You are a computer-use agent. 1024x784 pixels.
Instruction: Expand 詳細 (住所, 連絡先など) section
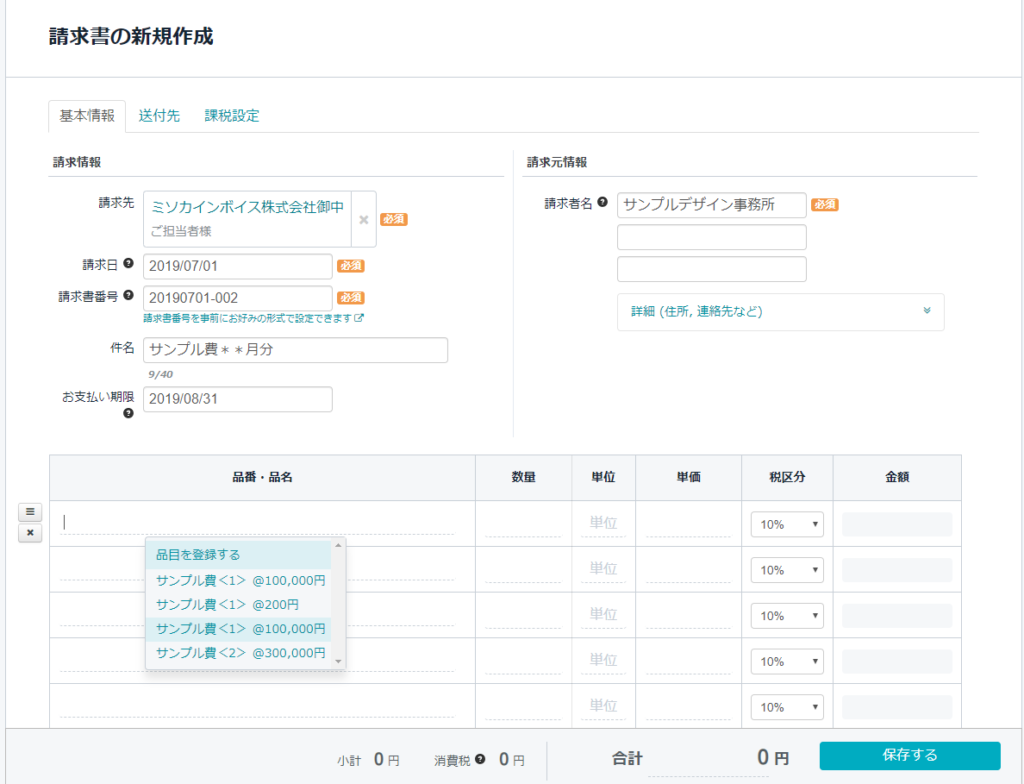780,312
